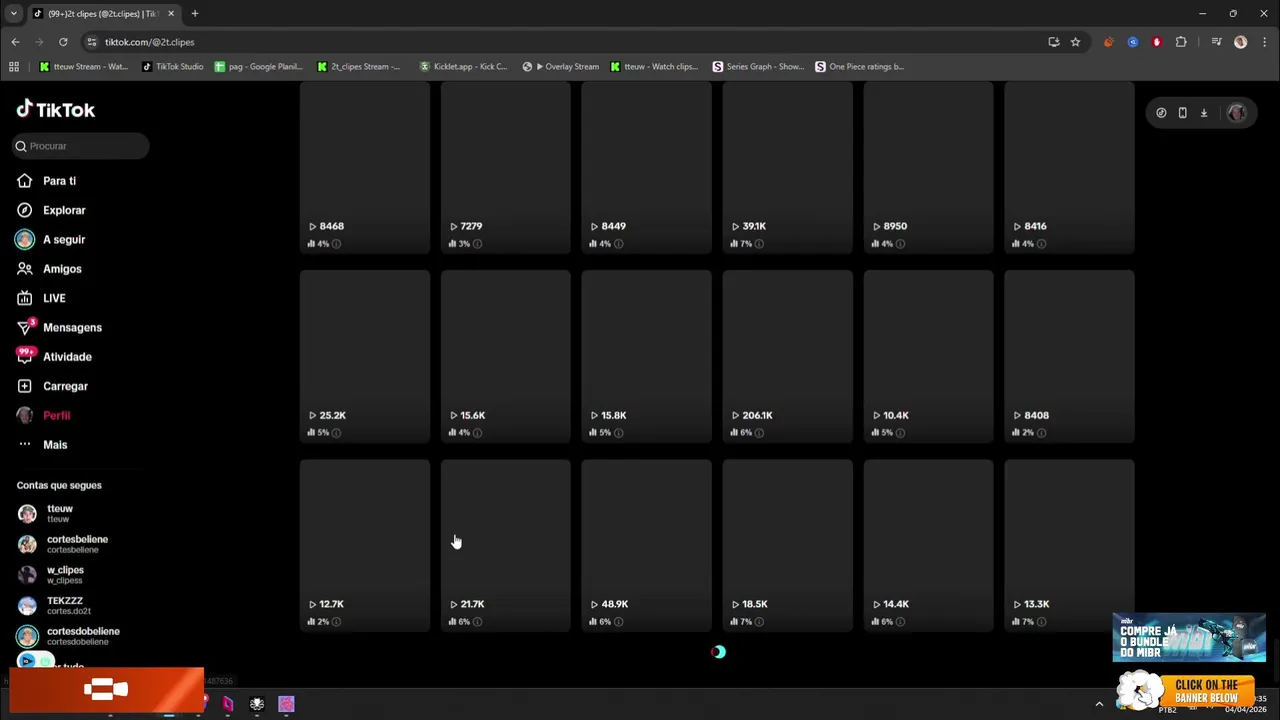Open video with 15.8K views
This screenshot has height=720, width=1280.
[647, 357]
